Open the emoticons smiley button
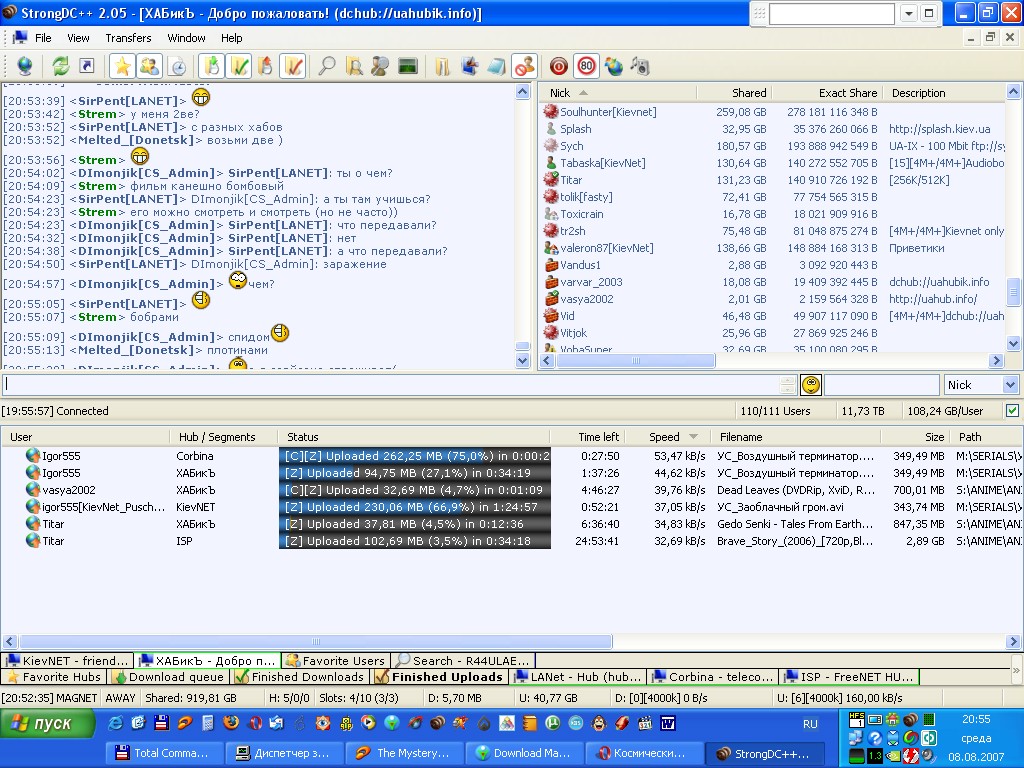 (x=810, y=385)
